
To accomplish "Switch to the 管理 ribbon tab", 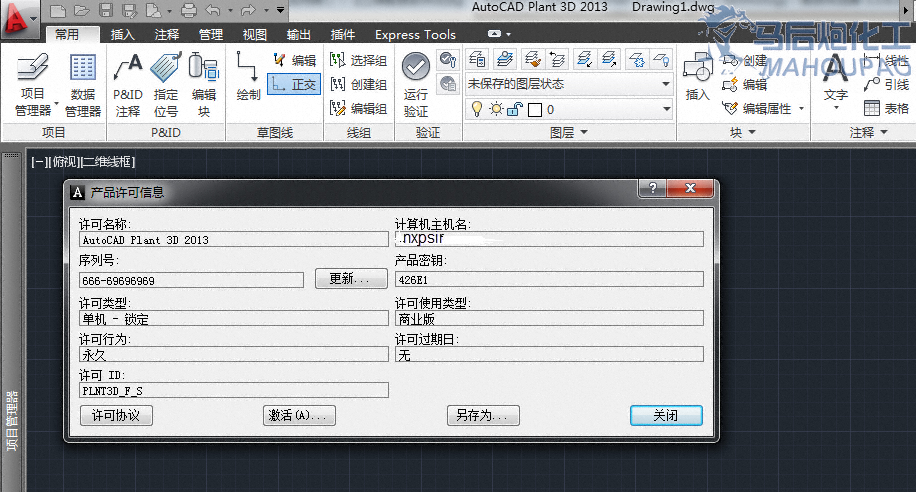I will 210,34.
